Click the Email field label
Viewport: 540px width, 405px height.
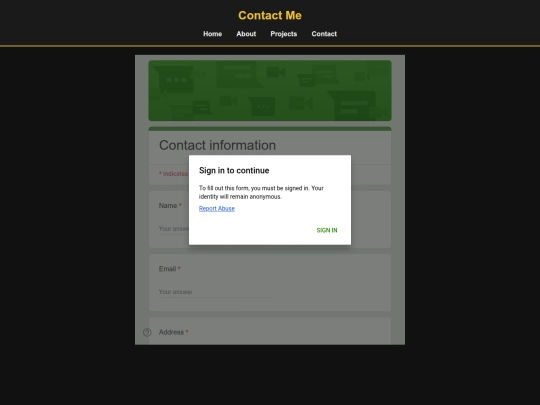tap(167, 269)
